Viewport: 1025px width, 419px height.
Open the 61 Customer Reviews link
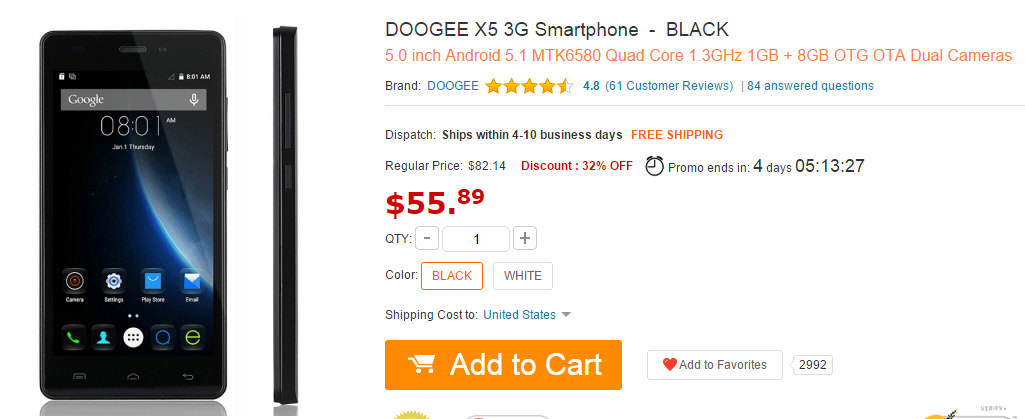[x=669, y=86]
